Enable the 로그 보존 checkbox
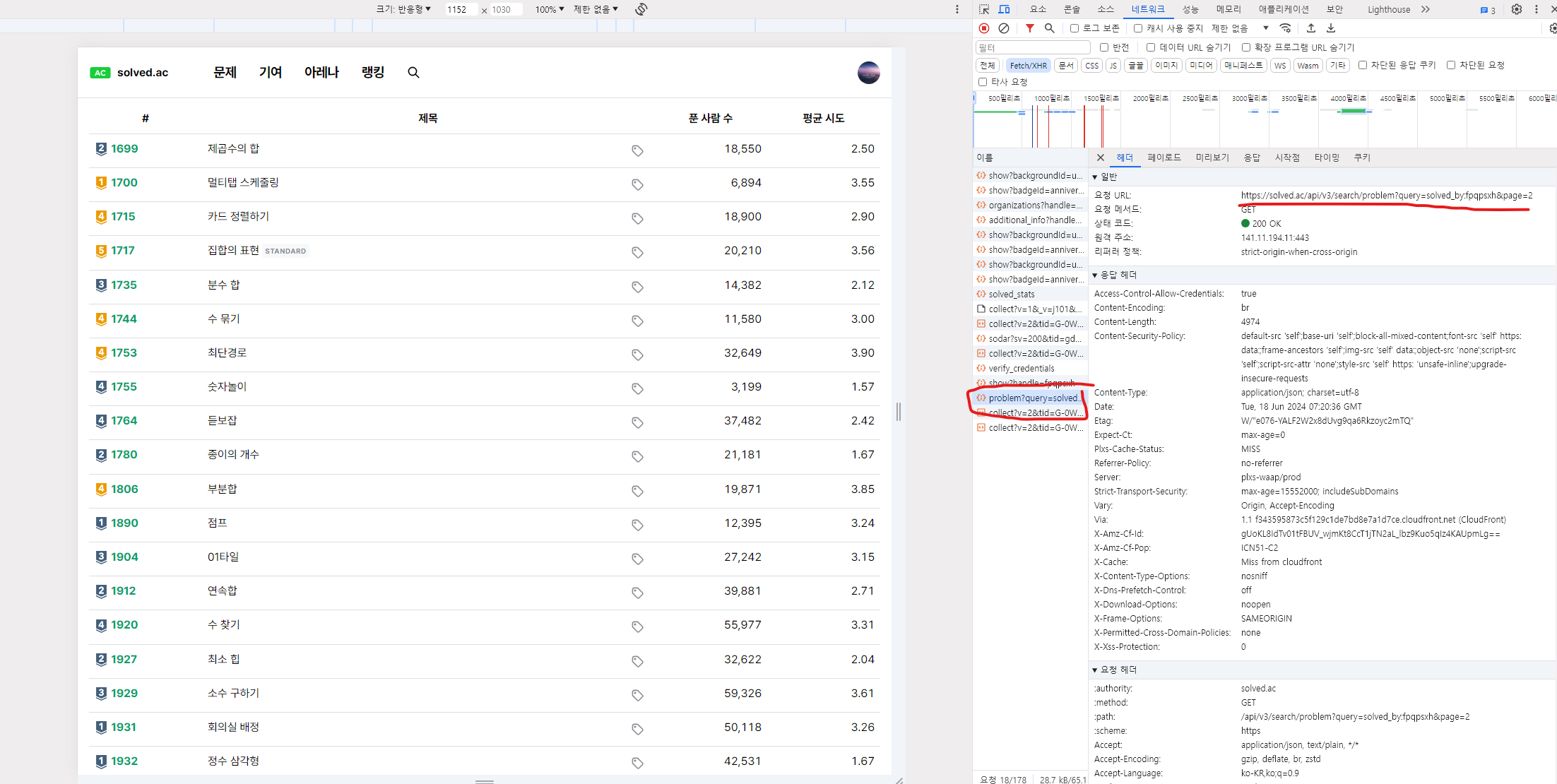 [x=1074, y=28]
